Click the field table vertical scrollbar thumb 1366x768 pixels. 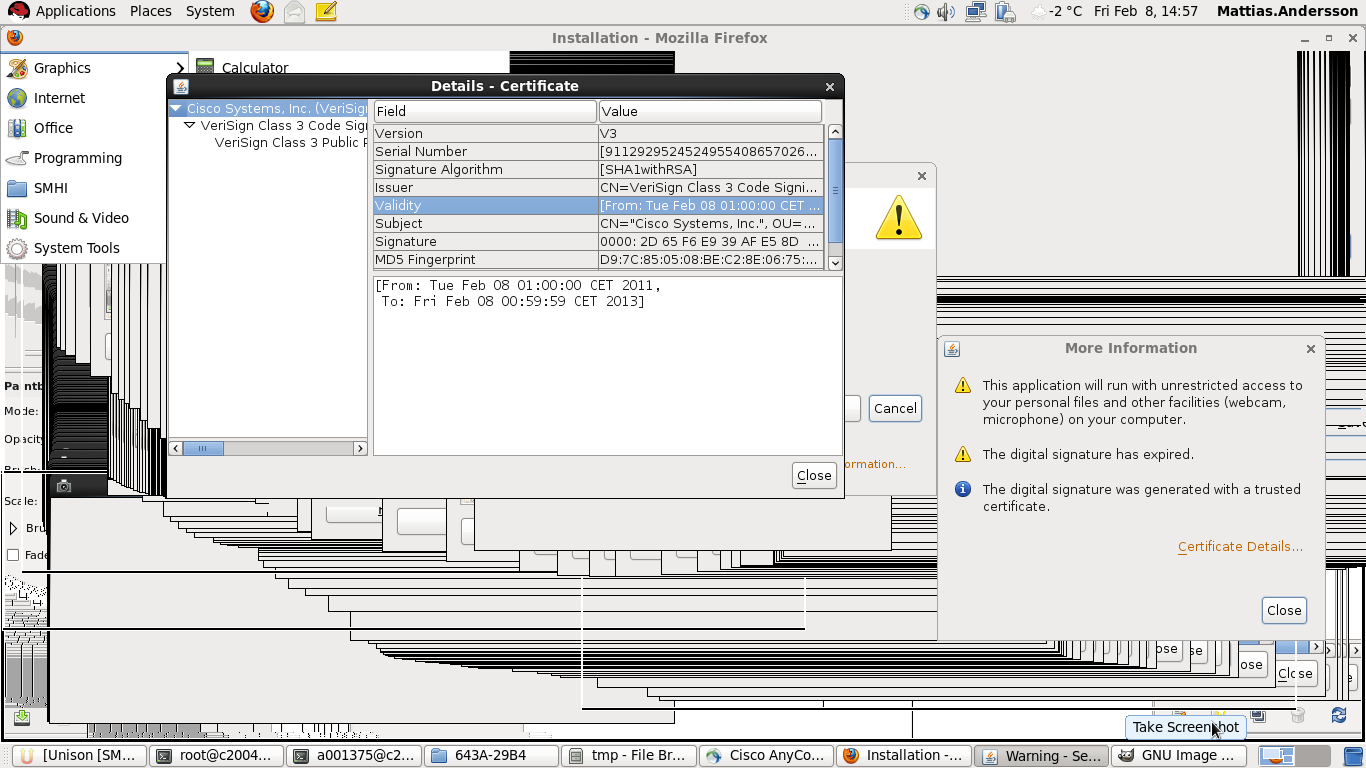[835, 191]
